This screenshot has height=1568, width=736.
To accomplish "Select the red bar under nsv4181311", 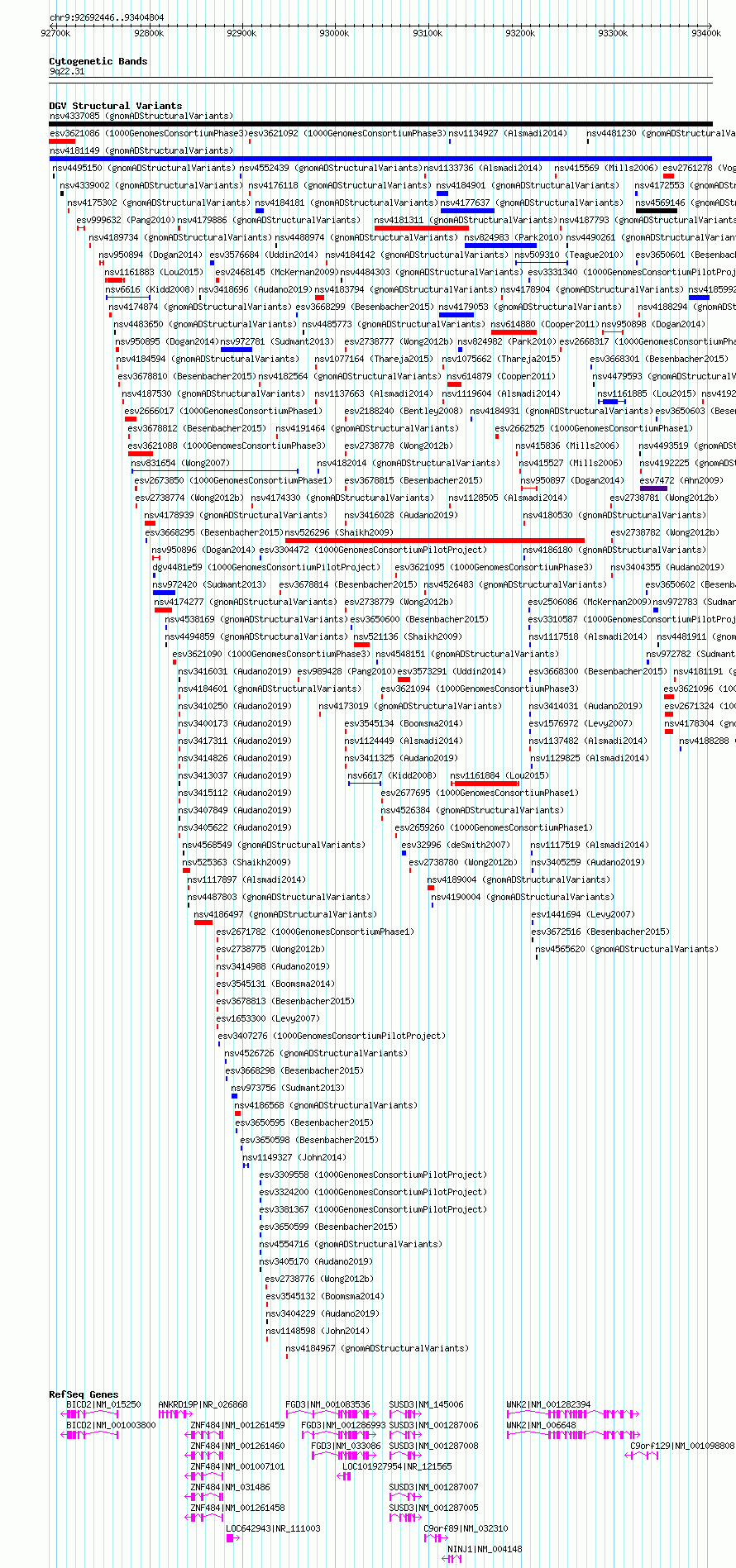I will click(422, 228).
